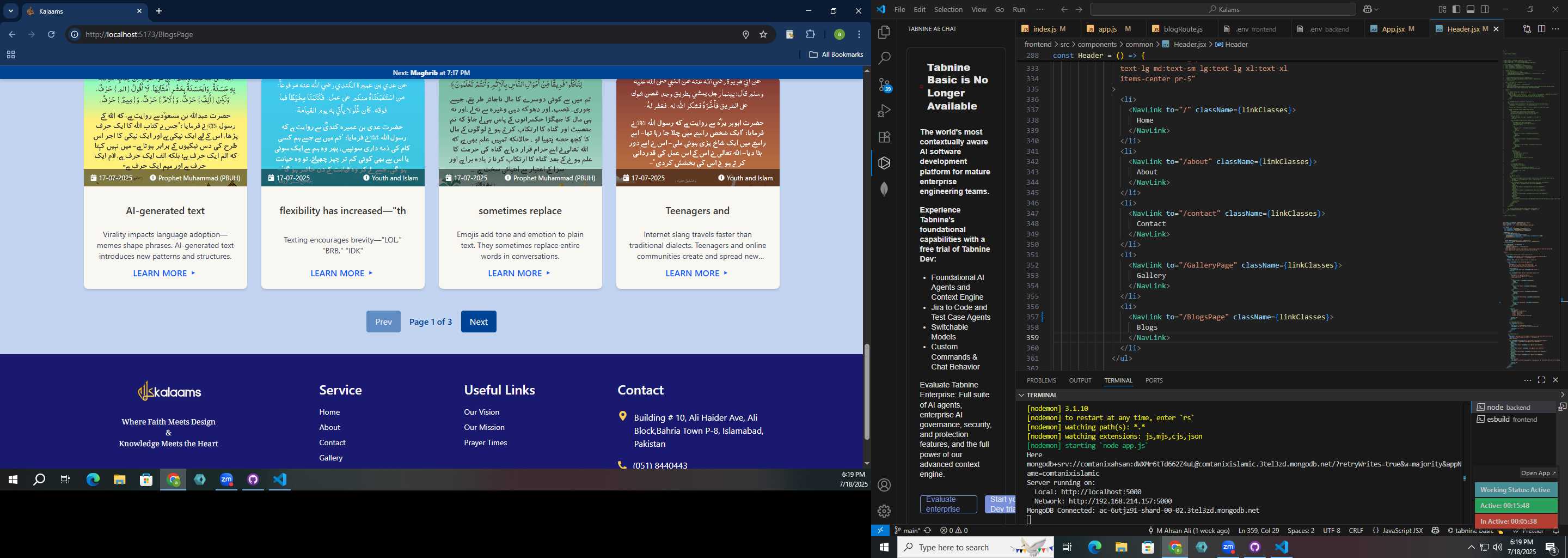The width and height of the screenshot is (1568, 558).
Task: Click main branch in status bar
Action: click(x=906, y=531)
